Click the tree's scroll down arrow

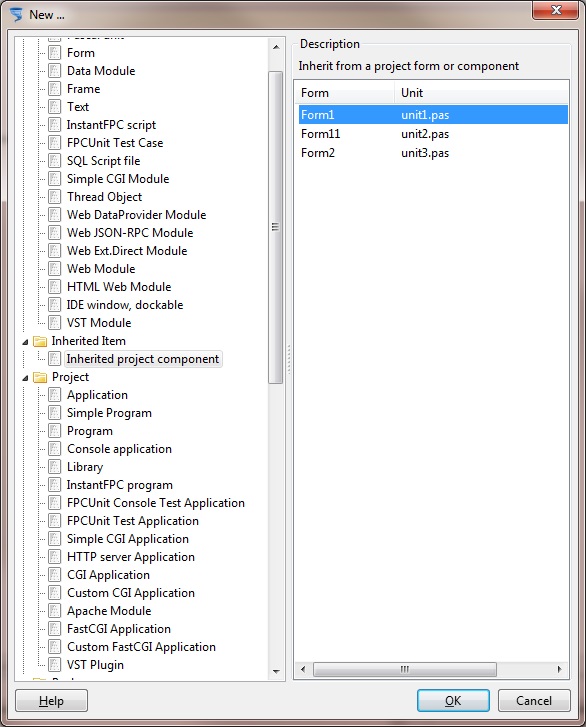276,671
